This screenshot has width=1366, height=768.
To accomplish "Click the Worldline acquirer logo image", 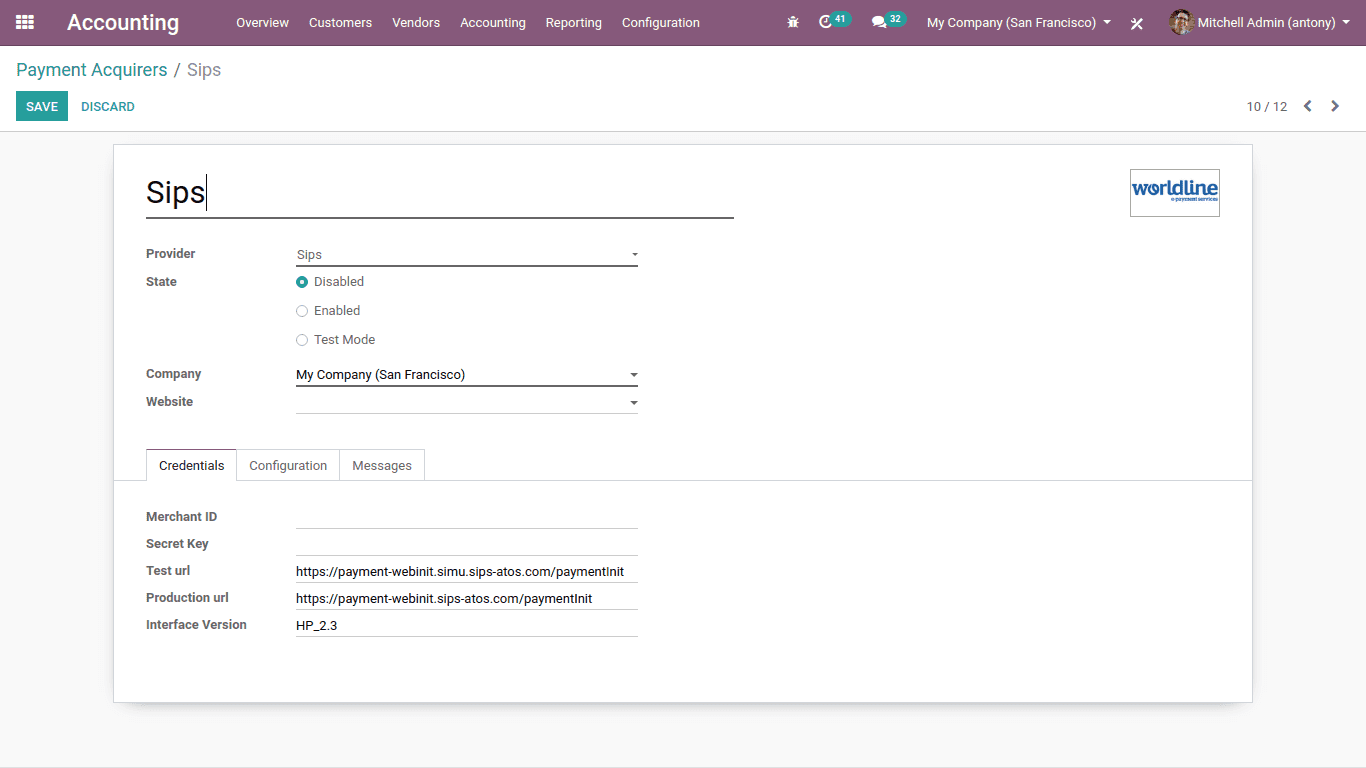I will coord(1175,193).
